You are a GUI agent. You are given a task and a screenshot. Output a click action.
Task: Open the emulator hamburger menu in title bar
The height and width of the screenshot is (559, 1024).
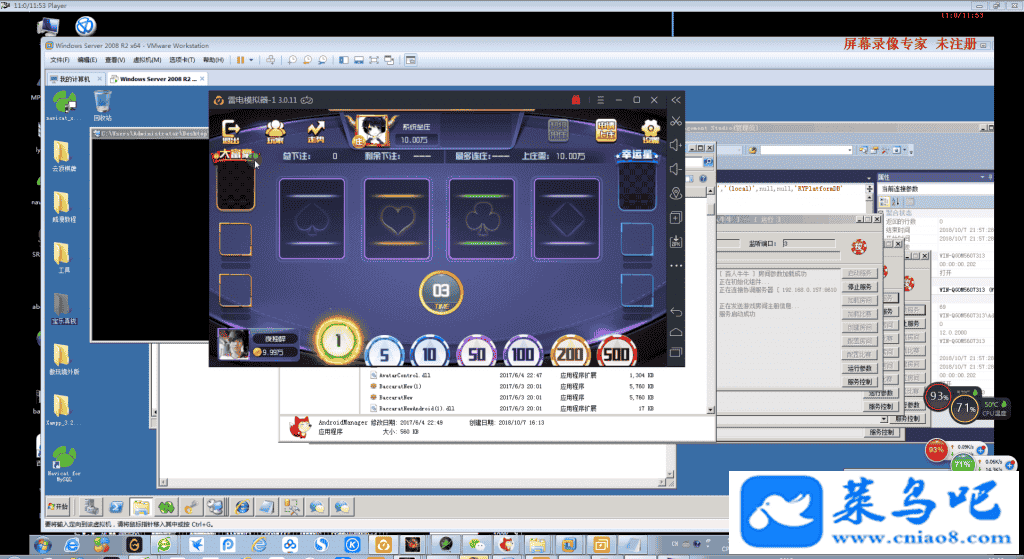tap(598, 100)
